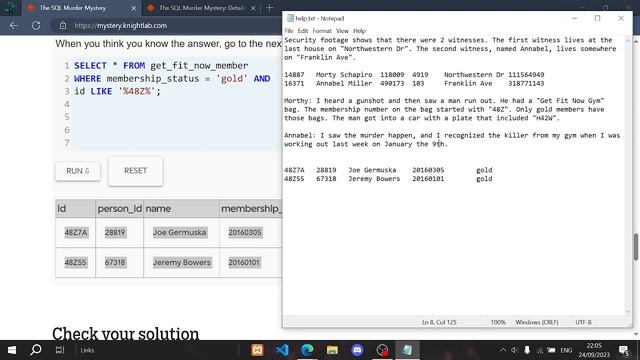Click the ENG language indicator
This screenshot has width=640, height=360.
[566, 350]
